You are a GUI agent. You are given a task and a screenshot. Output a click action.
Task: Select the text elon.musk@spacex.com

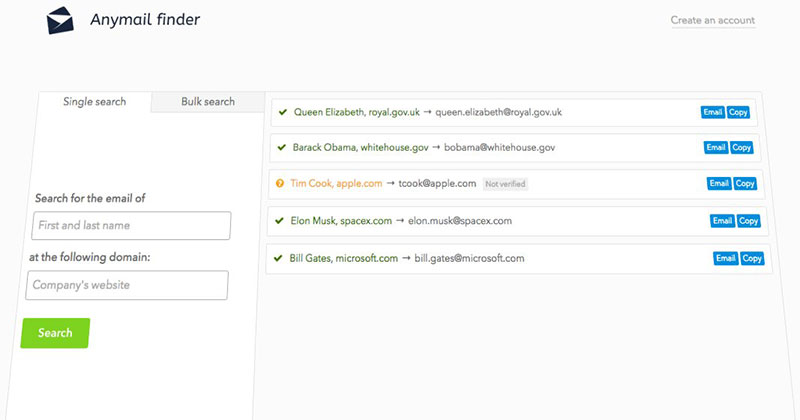(x=460, y=221)
